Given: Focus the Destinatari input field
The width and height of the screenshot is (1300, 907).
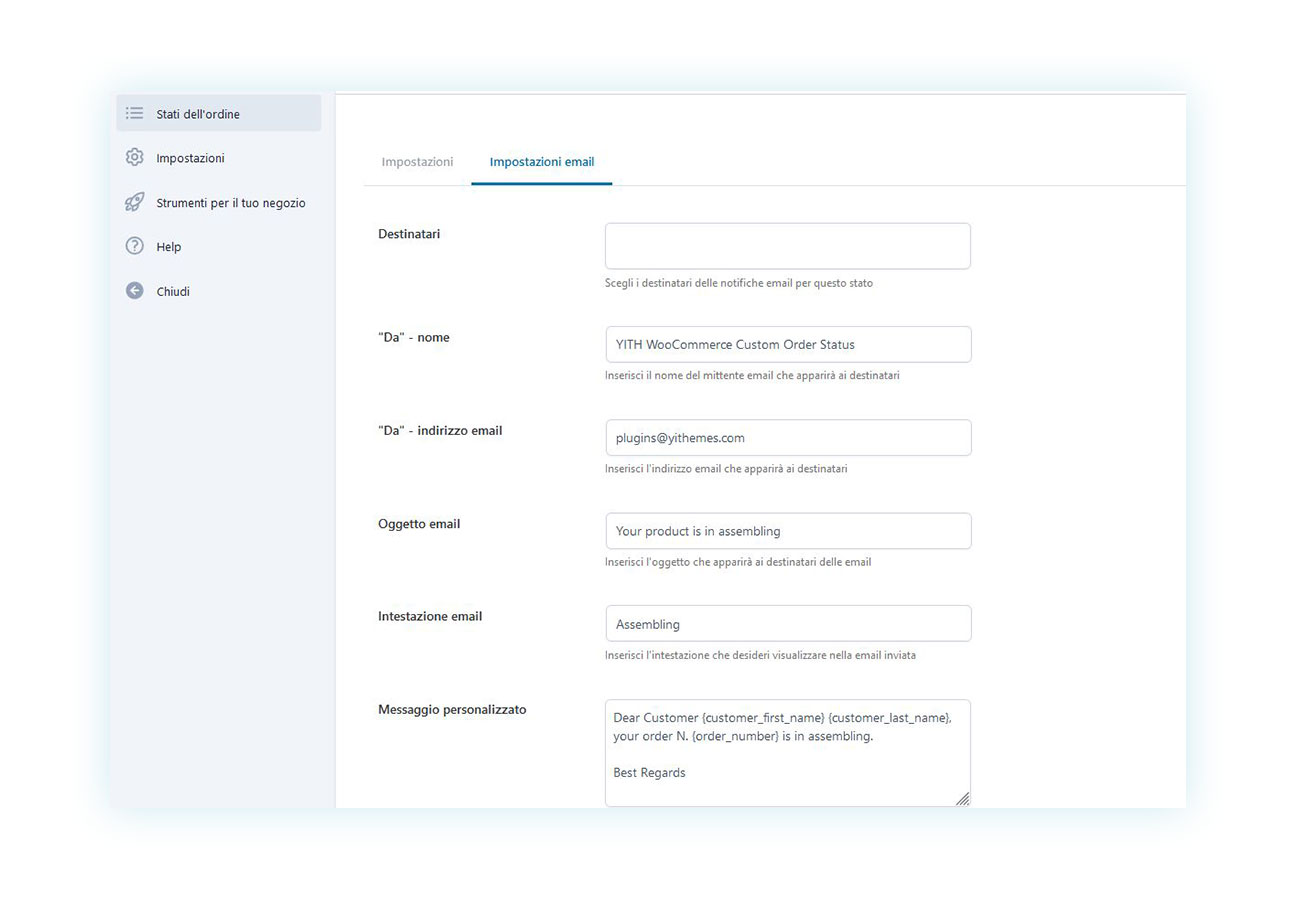Looking at the screenshot, I should 788,246.
